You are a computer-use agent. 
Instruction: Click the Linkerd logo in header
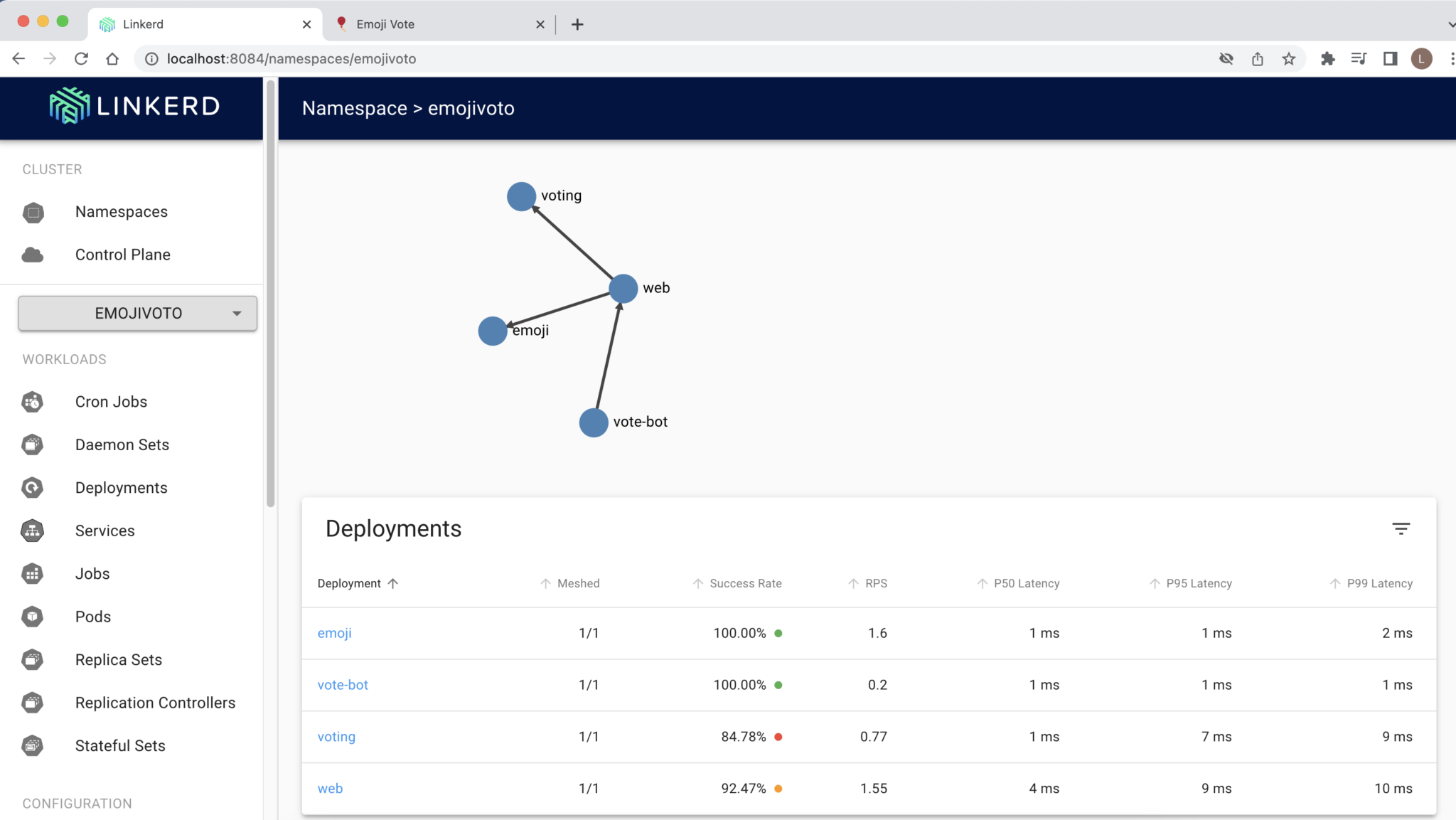pyautogui.click(x=134, y=107)
